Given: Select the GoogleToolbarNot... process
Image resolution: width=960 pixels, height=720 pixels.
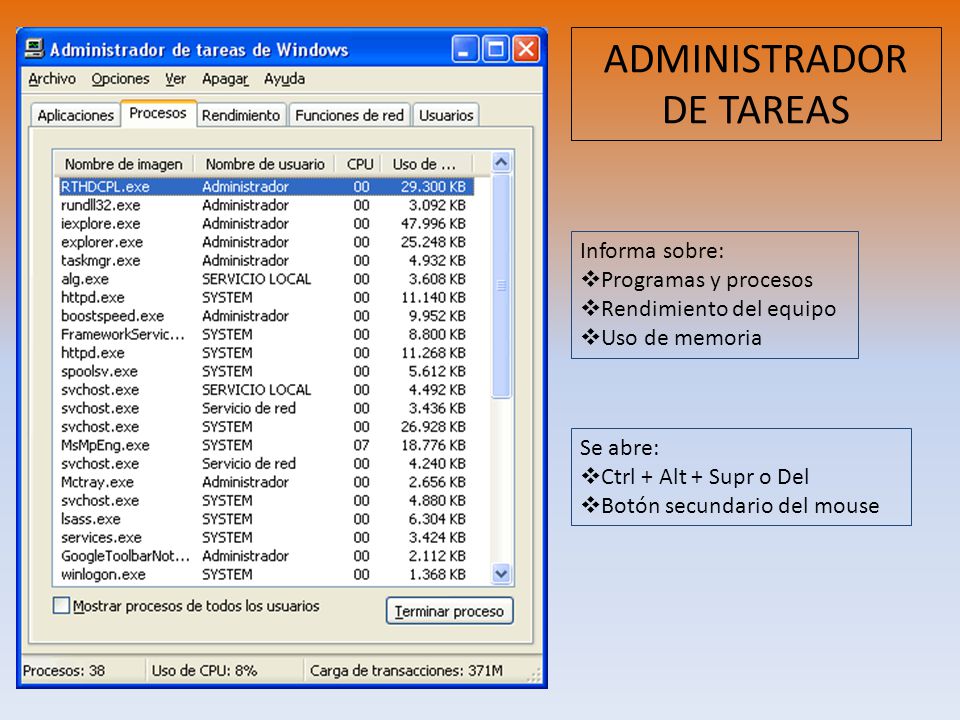Looking at the screenshot, I should (266, 556).
